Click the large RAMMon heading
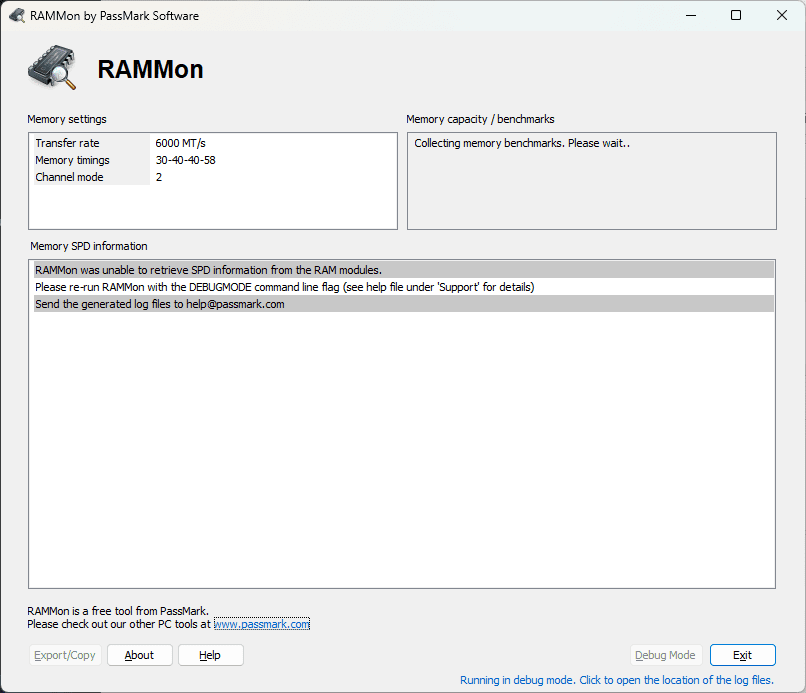The width and height of the screenshot is (806, 693). point(151,69)
